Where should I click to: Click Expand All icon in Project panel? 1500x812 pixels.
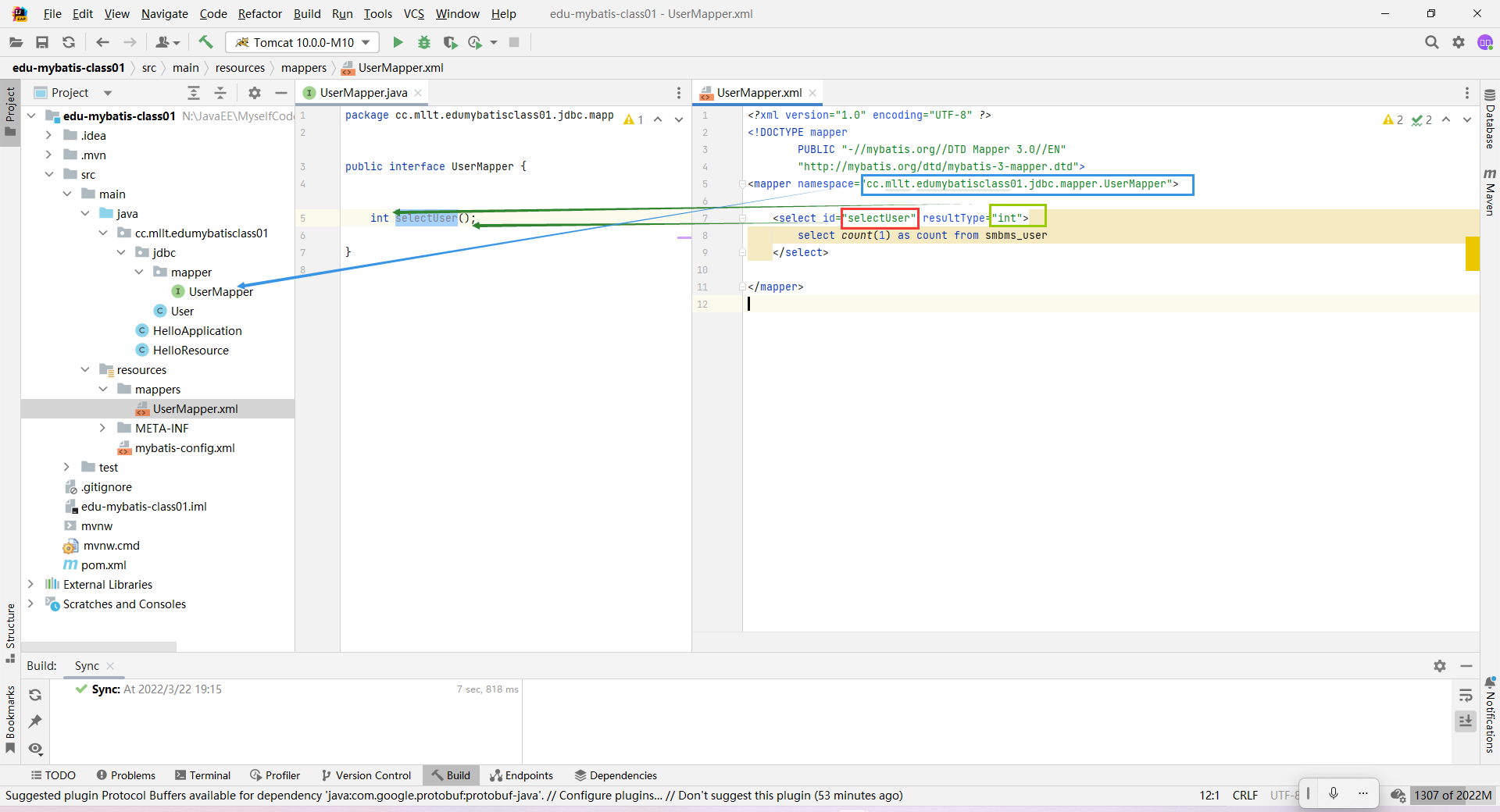[x=194, y=93]
